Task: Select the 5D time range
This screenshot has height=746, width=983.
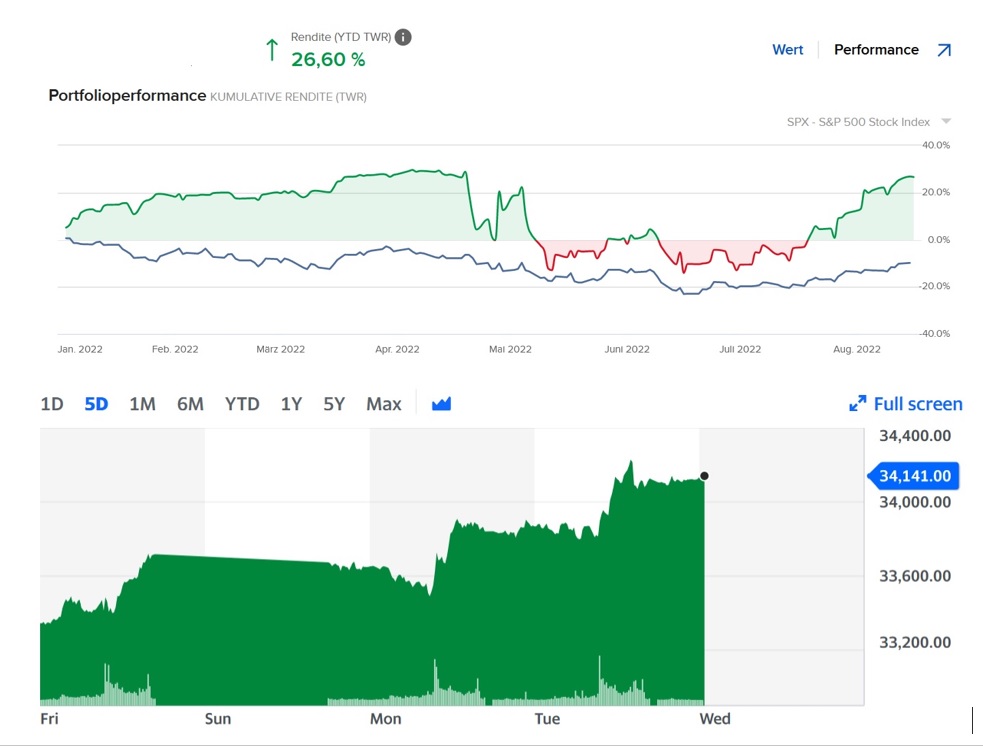Action: click(x=96, y=404)
